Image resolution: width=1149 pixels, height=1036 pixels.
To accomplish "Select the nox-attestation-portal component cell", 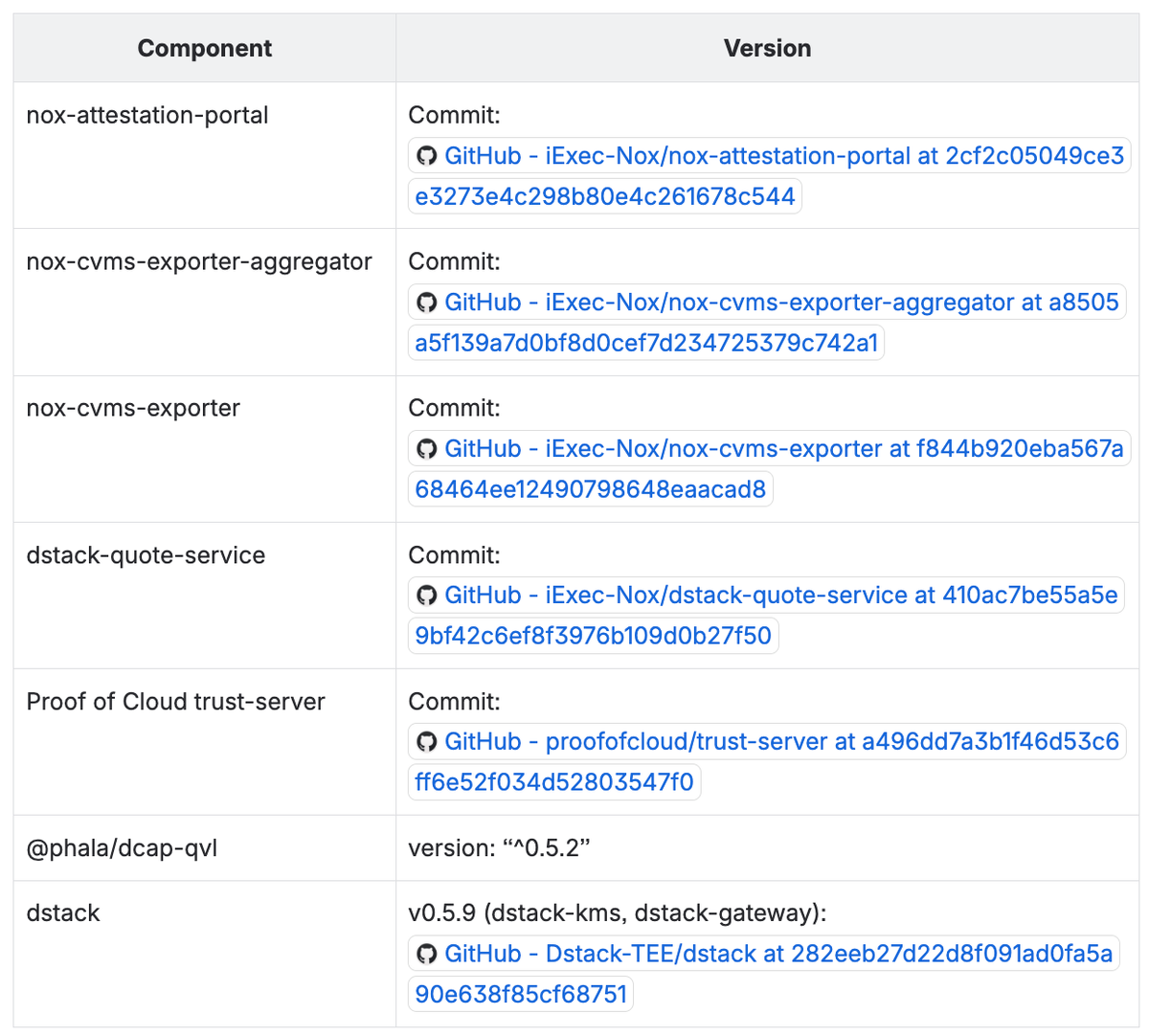I will [x=205, y=155].
